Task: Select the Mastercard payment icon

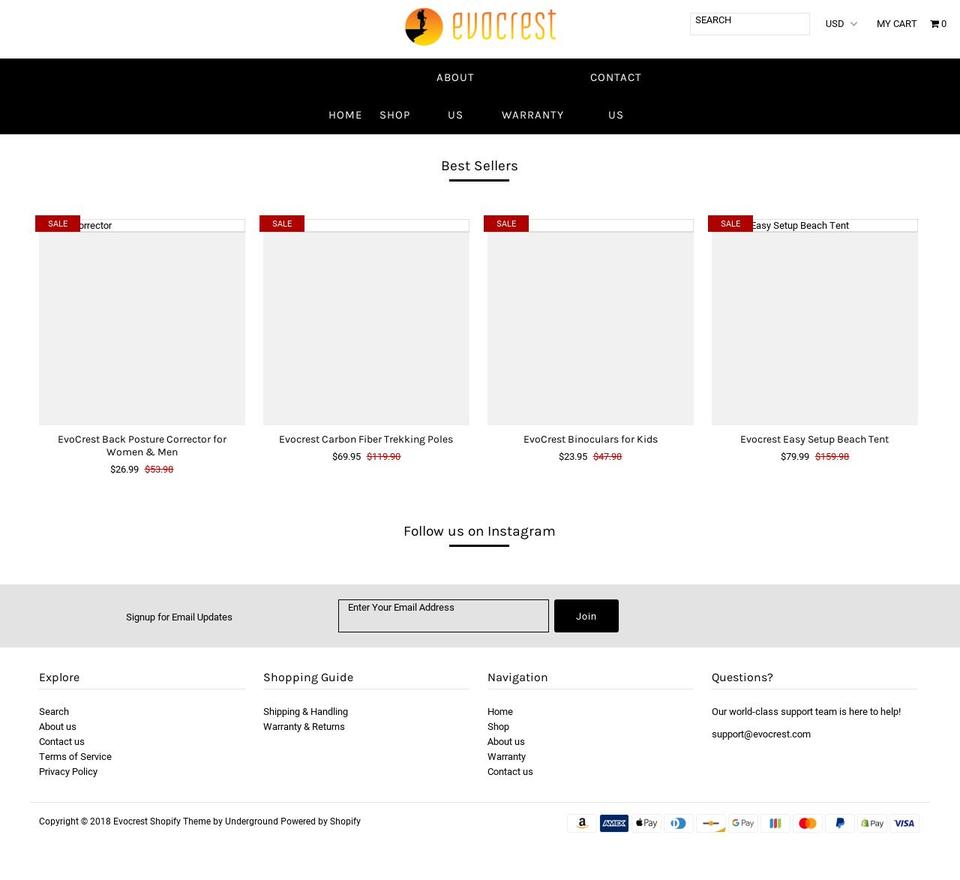Action: coord(808,823)
